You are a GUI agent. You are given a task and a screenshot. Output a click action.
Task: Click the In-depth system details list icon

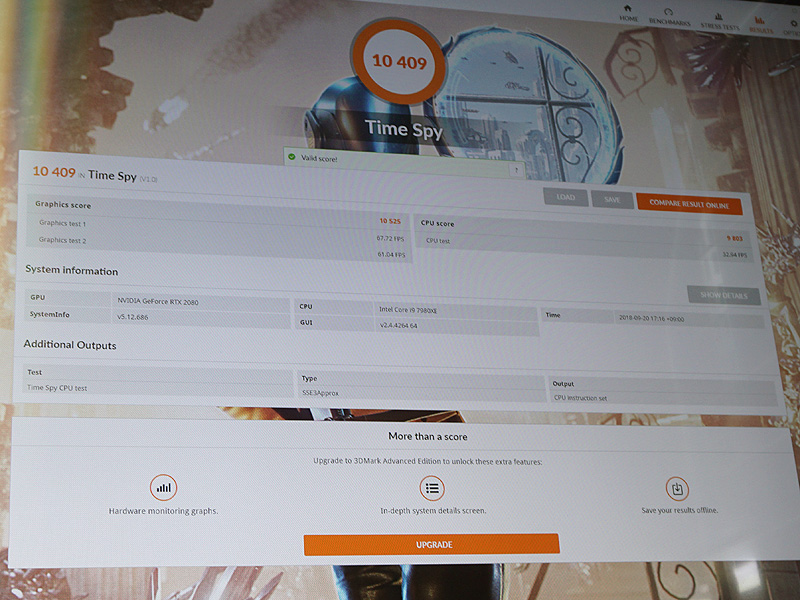click(x=432, y=488)
